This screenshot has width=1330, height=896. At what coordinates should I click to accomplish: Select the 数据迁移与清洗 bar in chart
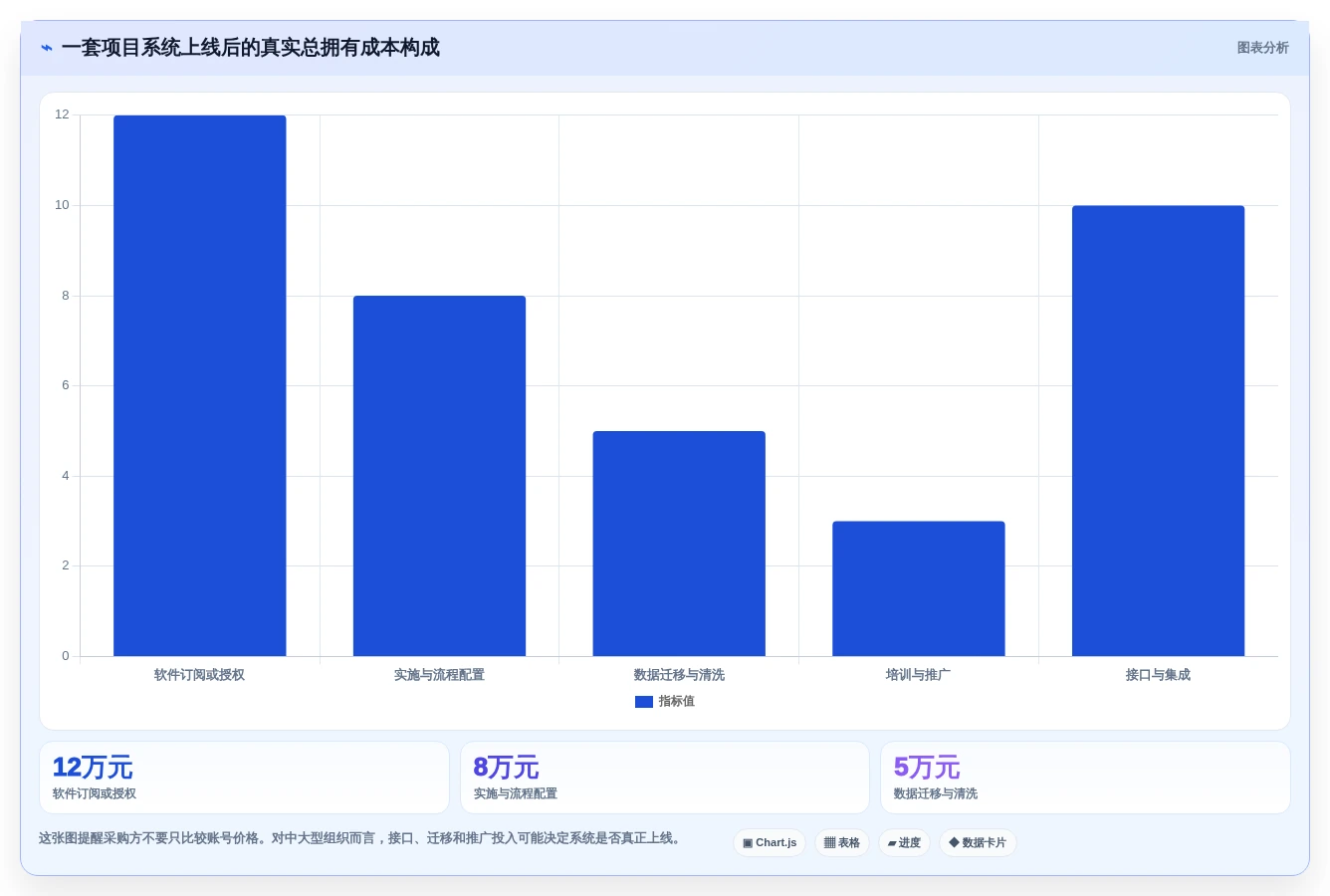(679, 544)
